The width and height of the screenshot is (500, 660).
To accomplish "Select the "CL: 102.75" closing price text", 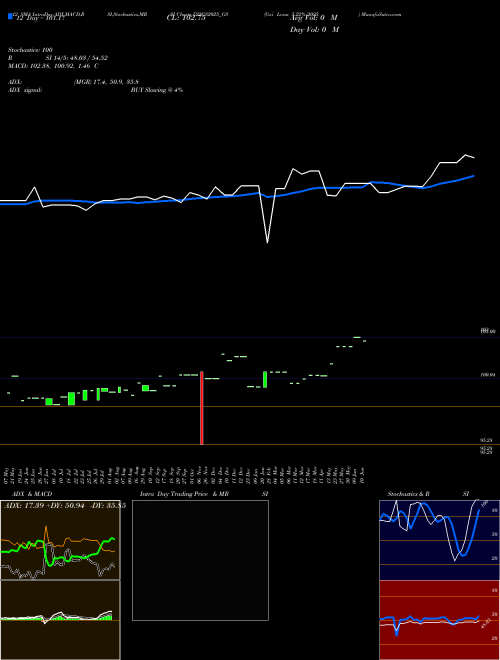I will click(186, 18).
